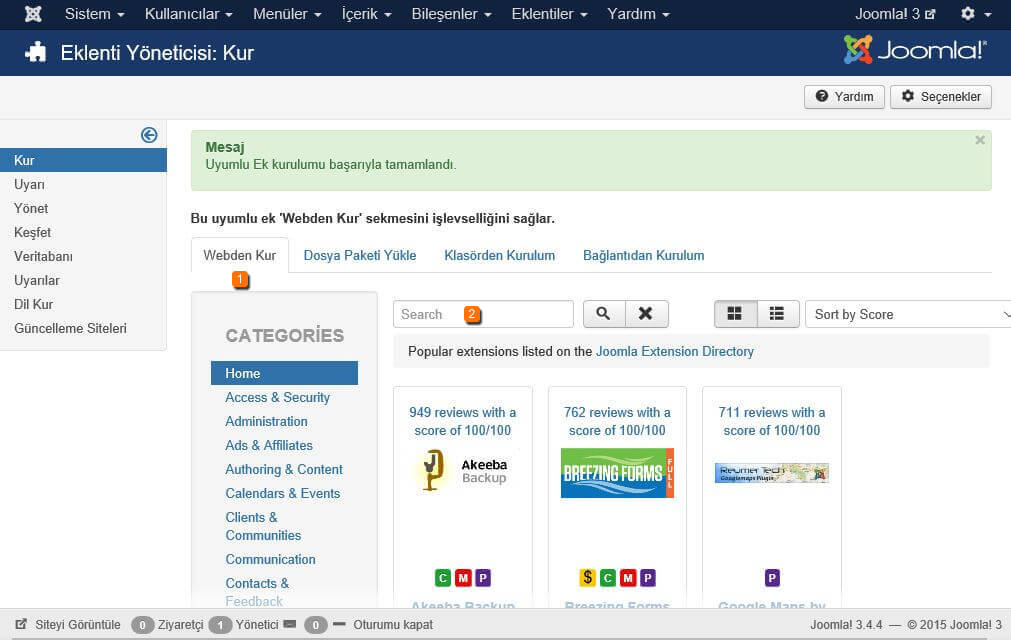The image size is (1011, 640).
Task: Expand the Eklentiler menu
Action: [548, 14]
